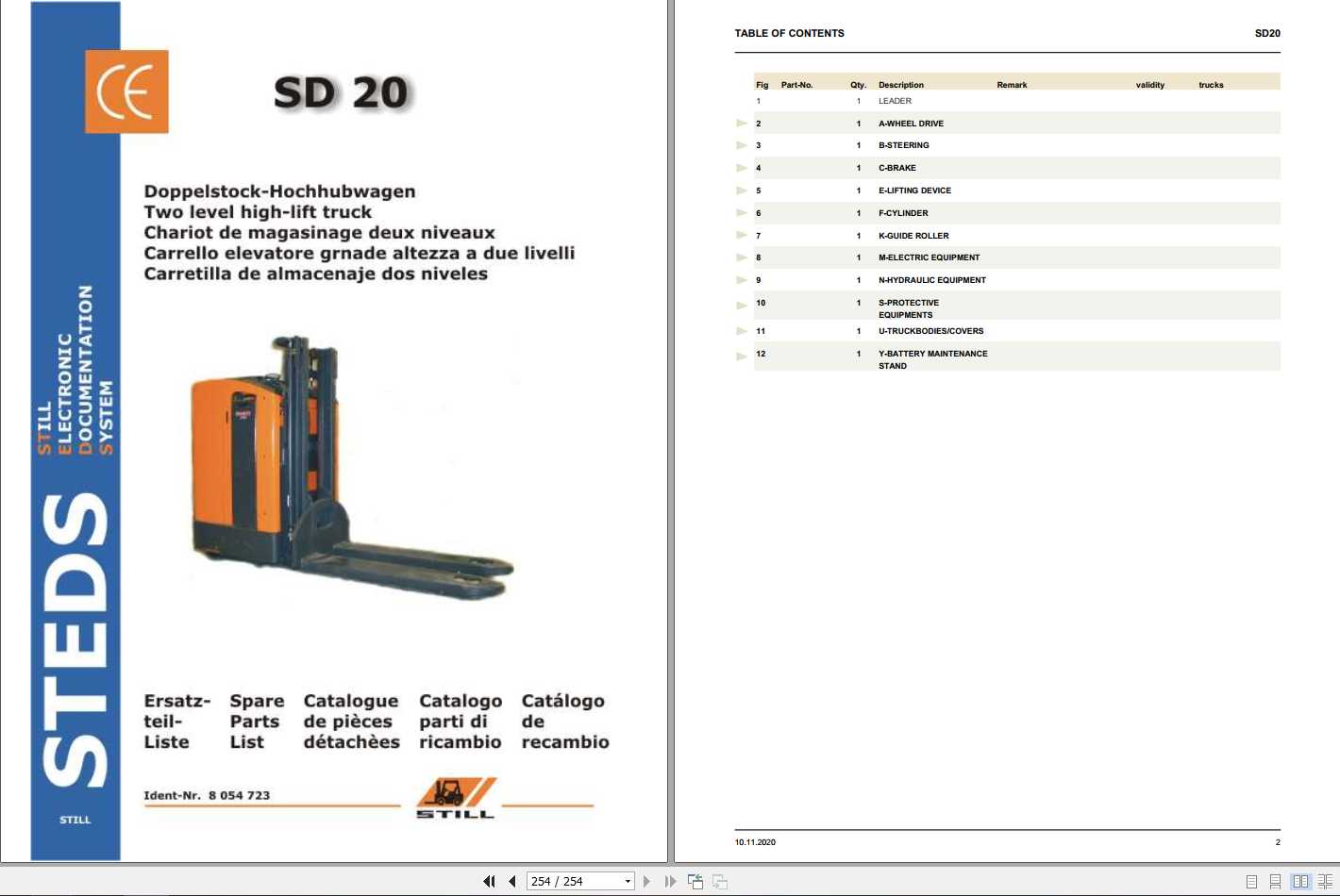Click the K-GUIDE ROLLER green arrow marker
Image resolution: width=1340 pixels, height=896 pixels.
pyautogui.click(x=743, y=235)
